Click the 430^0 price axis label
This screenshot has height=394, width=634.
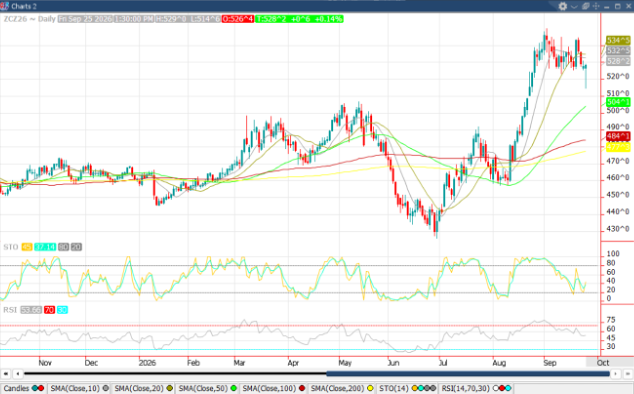pos(618,229)
